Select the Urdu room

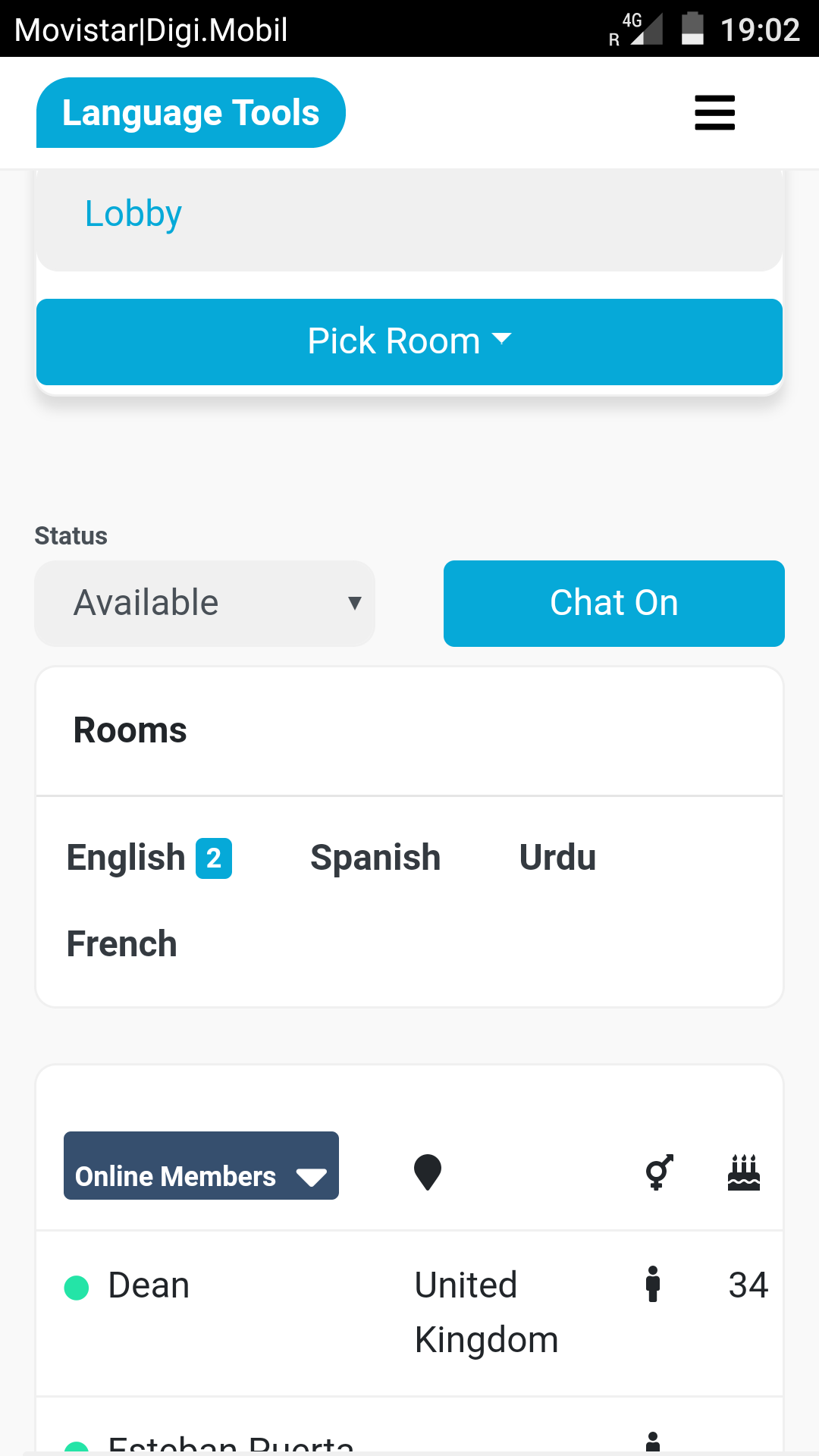(x=557, y=858)
